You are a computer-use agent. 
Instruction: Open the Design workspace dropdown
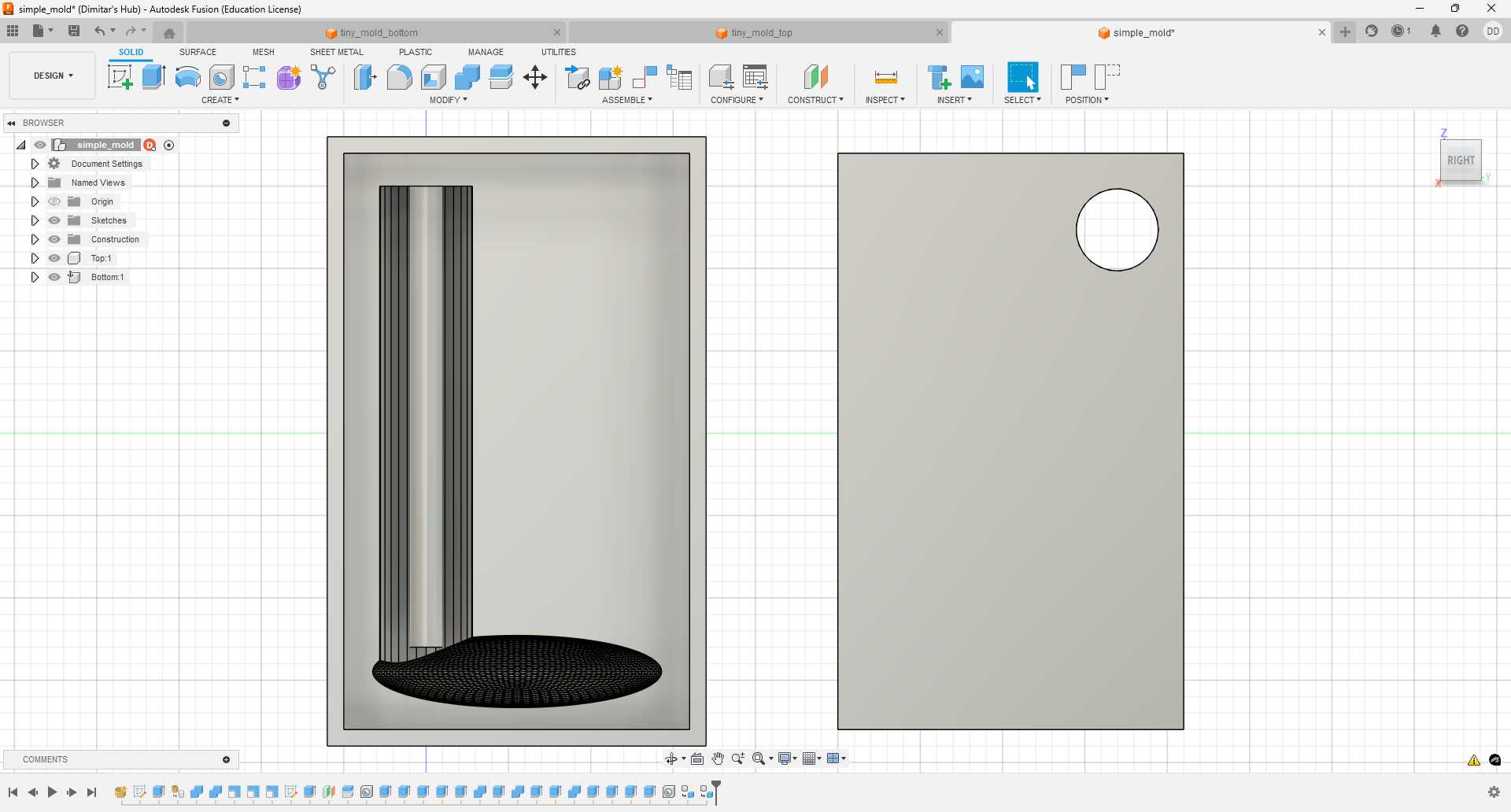coord(51,76)
